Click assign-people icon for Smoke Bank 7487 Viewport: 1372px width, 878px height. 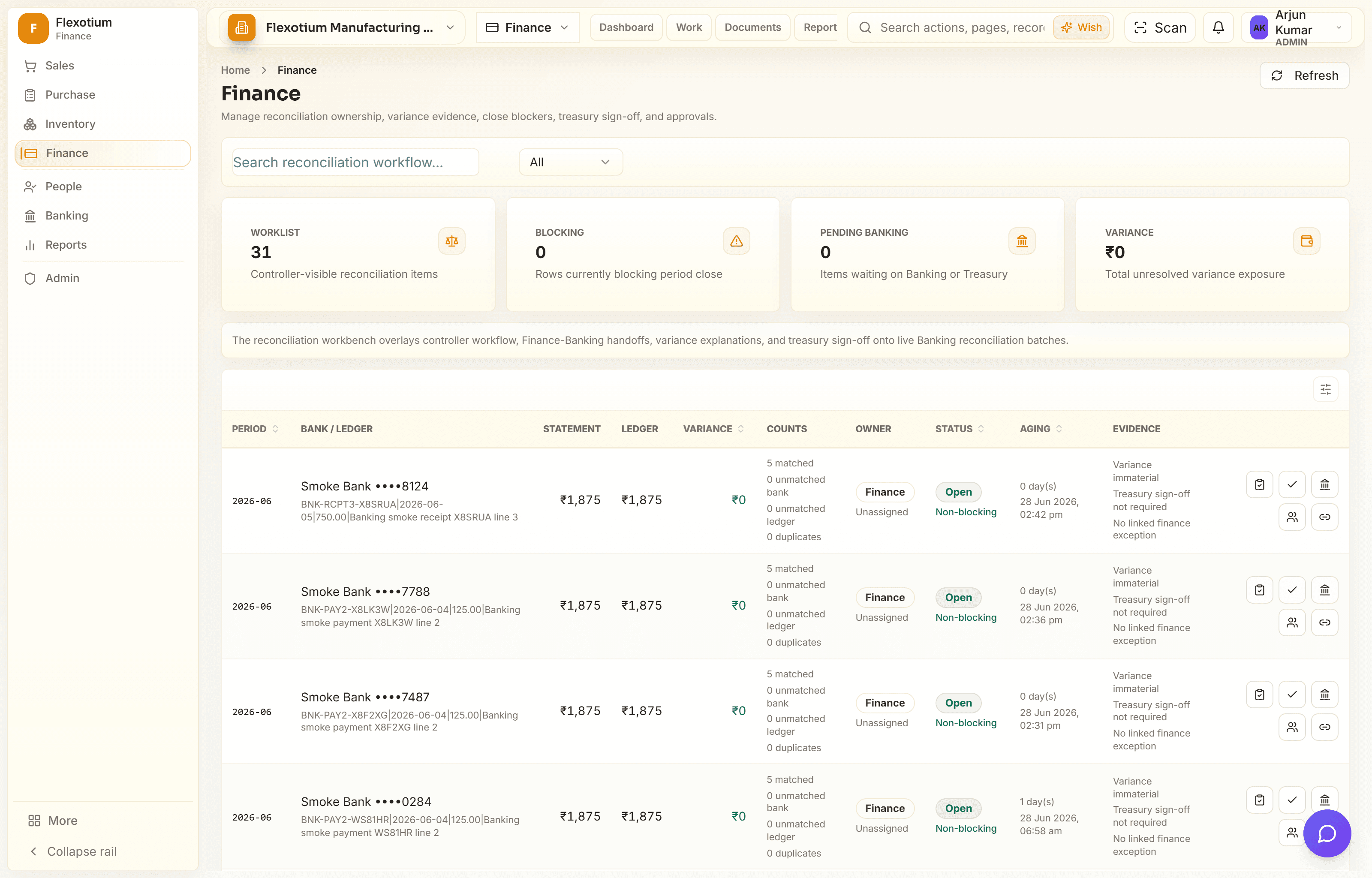point(1292,728)
